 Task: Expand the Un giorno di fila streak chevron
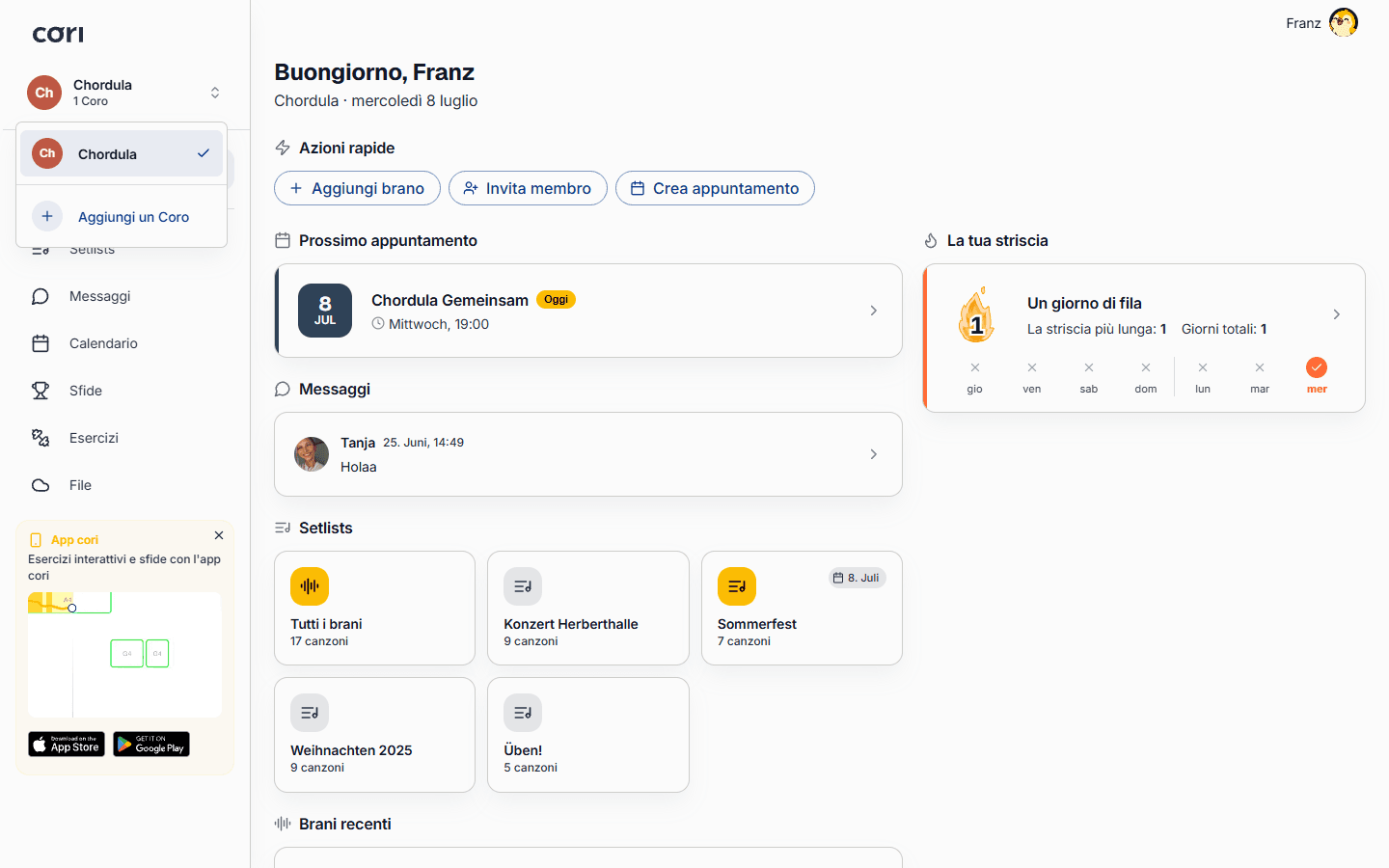(1336, 314)
